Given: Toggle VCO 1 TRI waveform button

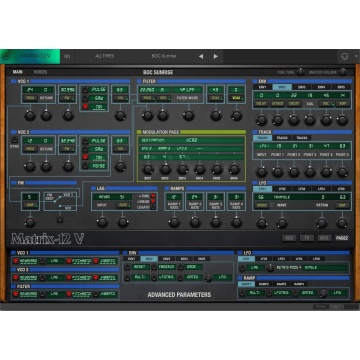Looking at the screenshot, I should [x=86, y=107].
